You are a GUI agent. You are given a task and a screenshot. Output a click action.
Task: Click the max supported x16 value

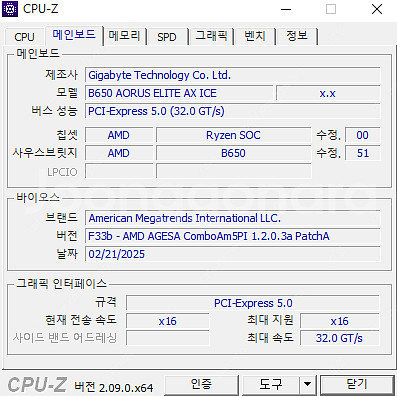coord(340,321)
